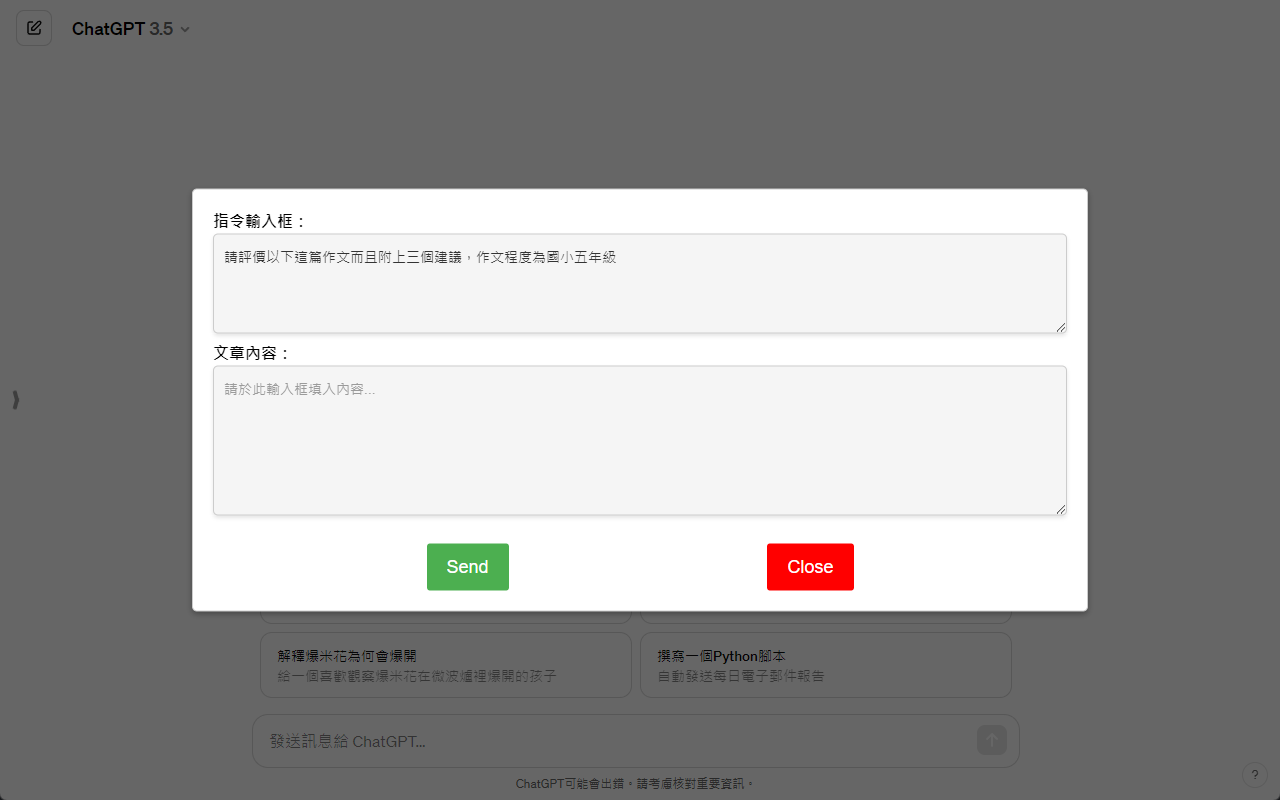The height and width of the screenshot is (800, 1280).
Task: Focus the 指令輸入框 instruction textarea
Action: (639, 283)
